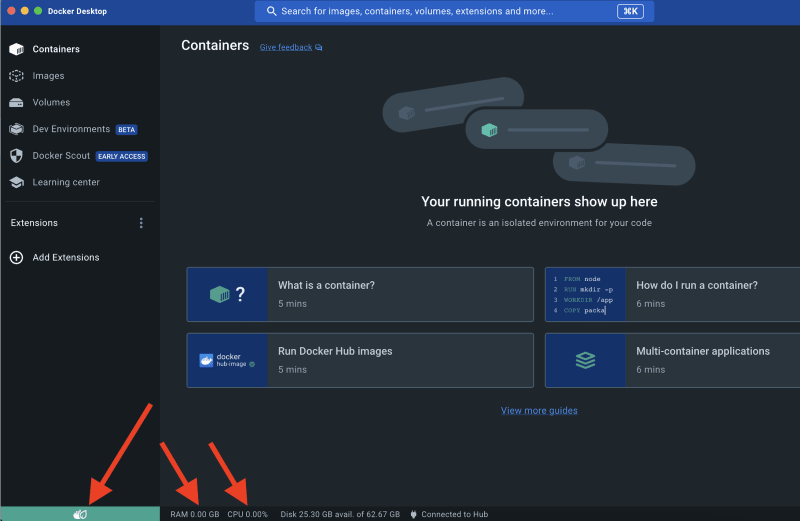Click the View more guides link
This screenshot has width=800, height=521.
coord(539,410)
